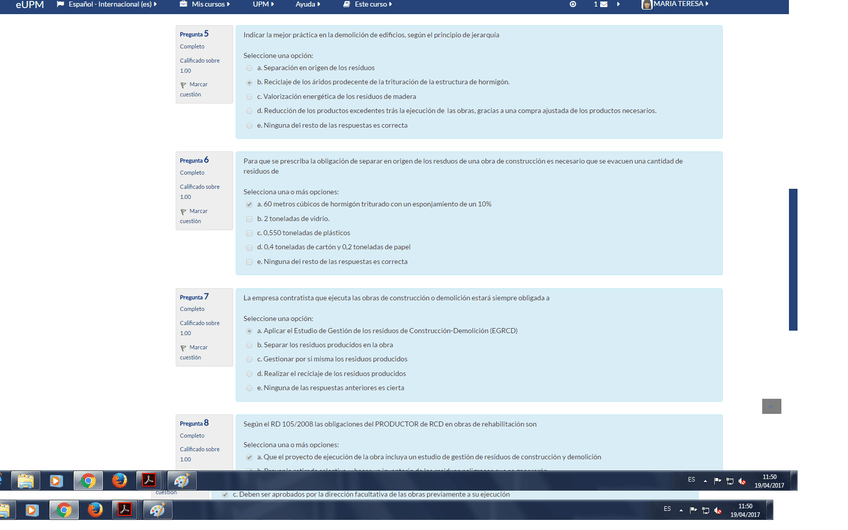Click the MARIA TERESA user avatar picture
Image resolution: width=848 pixels, height=530 pixels.
646,5
